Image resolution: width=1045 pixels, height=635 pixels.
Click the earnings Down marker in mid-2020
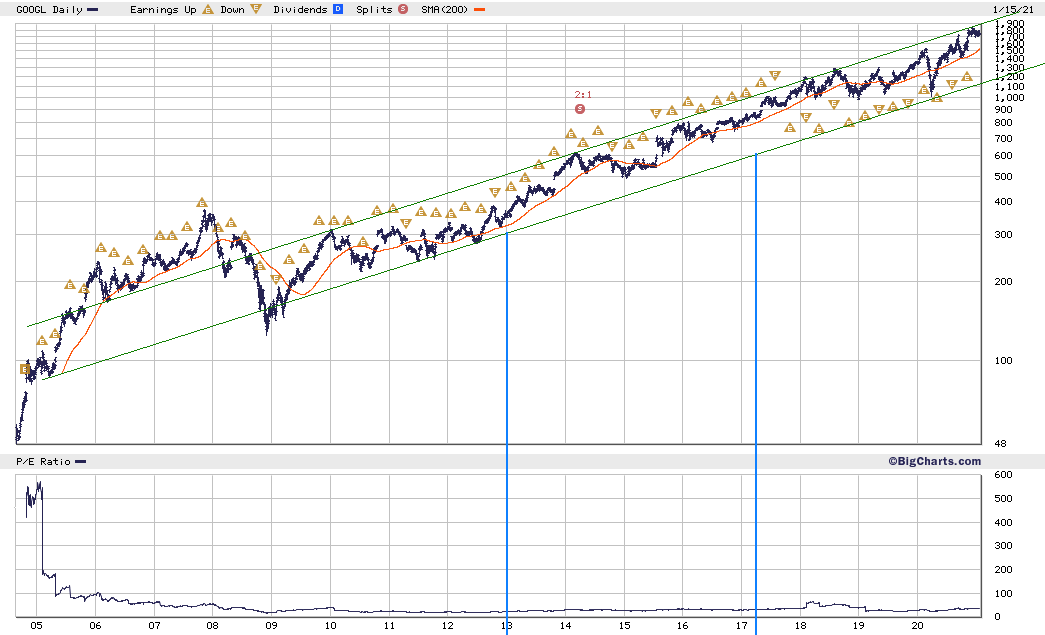952,85
